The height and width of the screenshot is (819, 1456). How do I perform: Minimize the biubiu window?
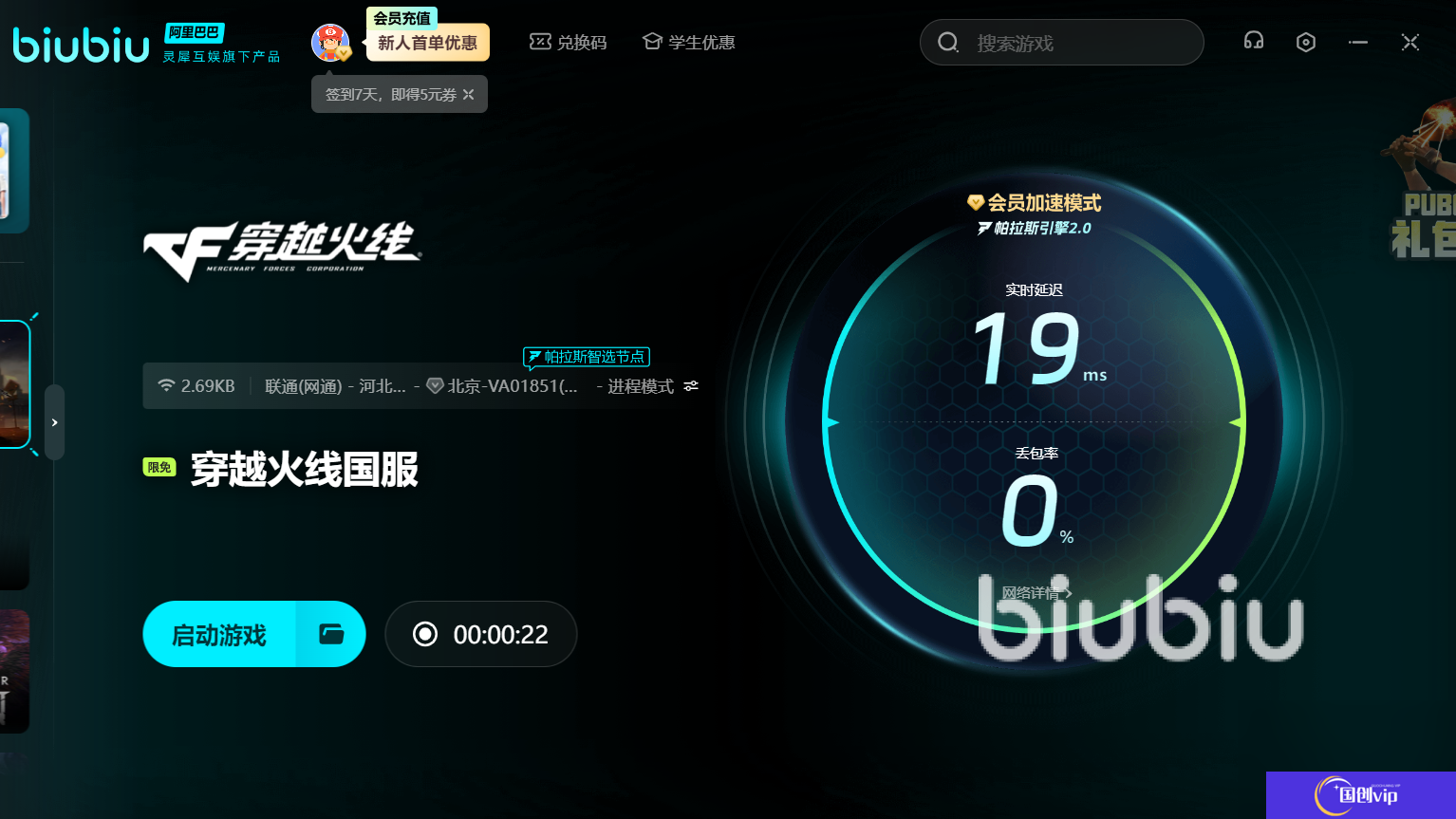tap(1358, 42)
